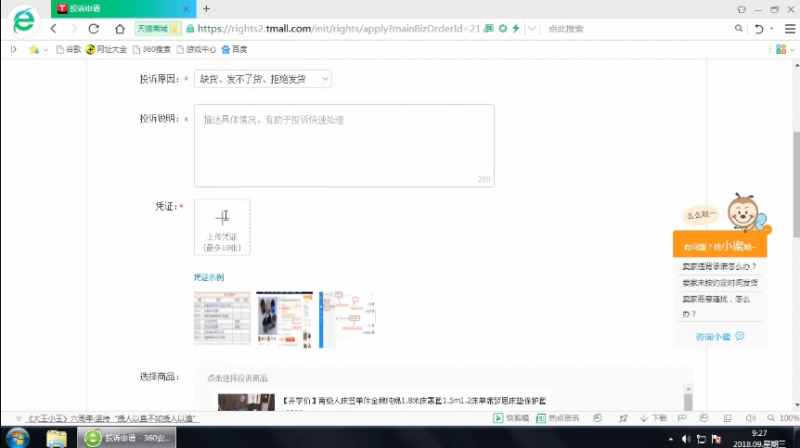Click the 下载 download status bar button

653,418
